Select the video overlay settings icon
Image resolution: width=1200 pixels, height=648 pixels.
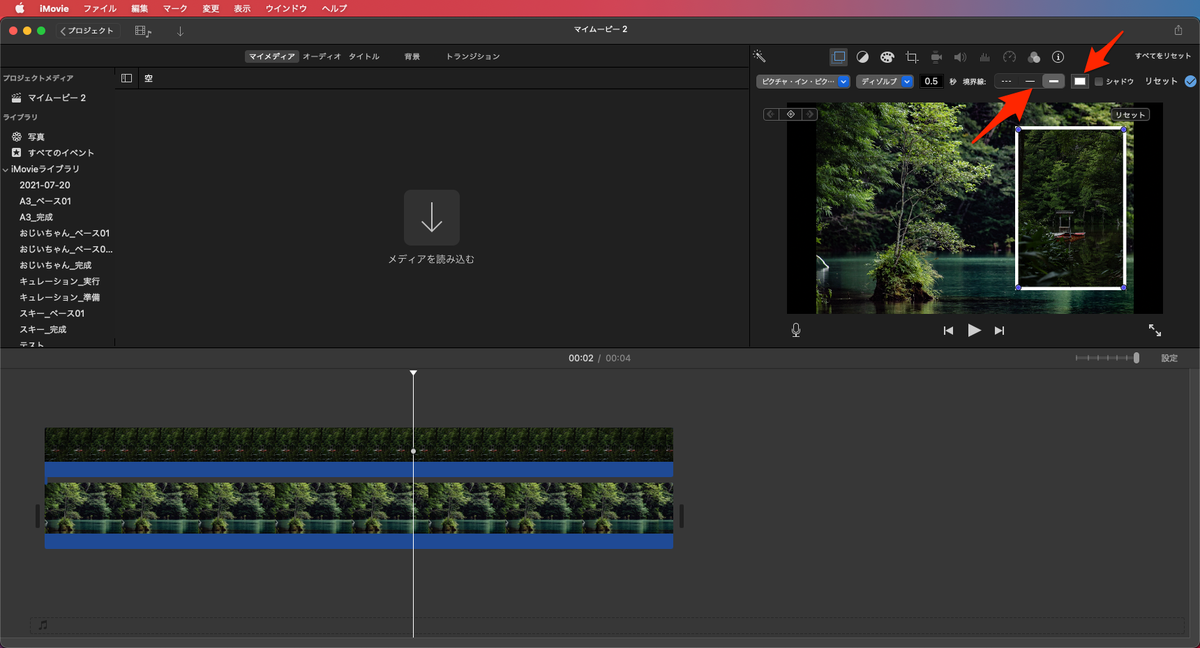click(x=839, y=57)
